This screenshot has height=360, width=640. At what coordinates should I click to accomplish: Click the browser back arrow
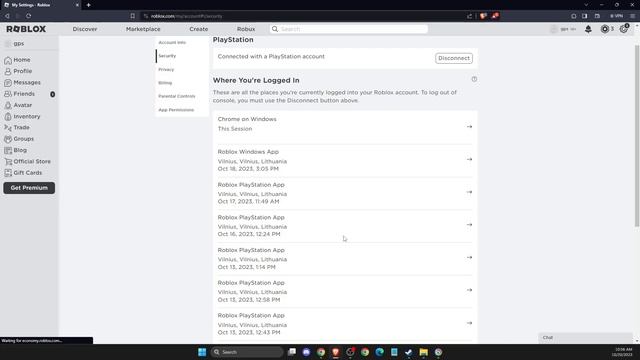(x=7, y=16)
